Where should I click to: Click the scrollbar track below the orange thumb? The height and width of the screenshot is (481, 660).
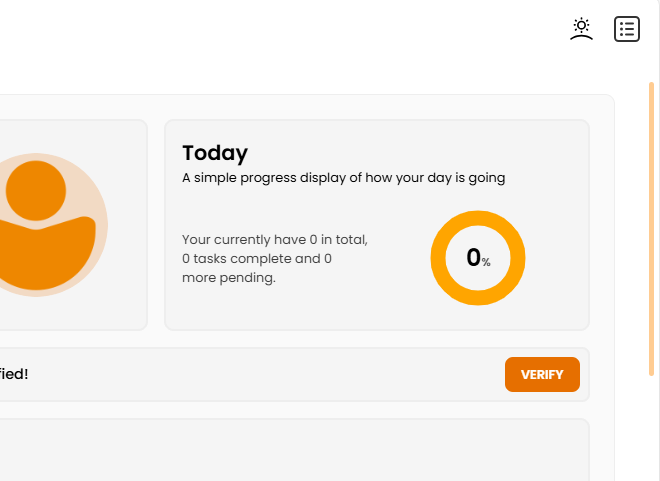(x=651, y=428)
